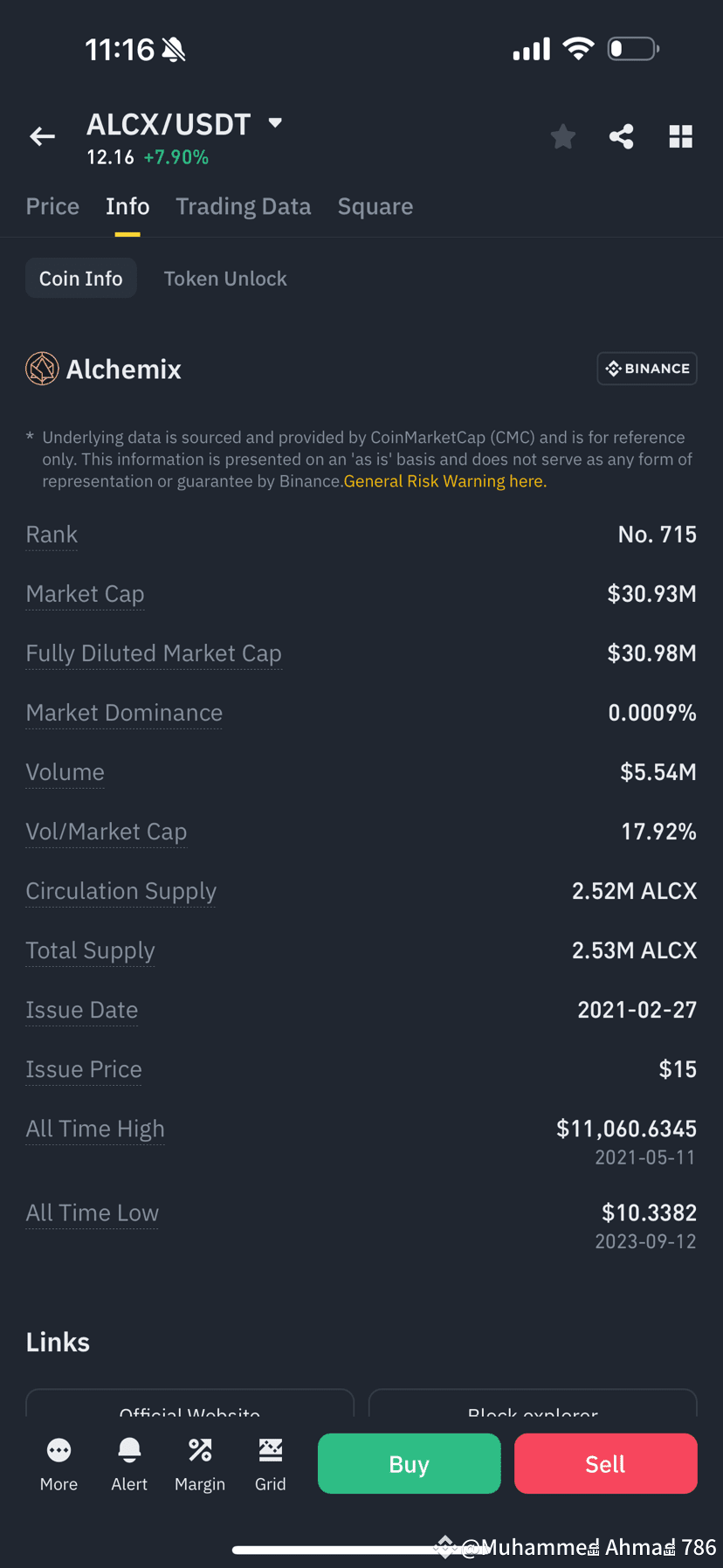Open the Margin trading icon
The height and width of the screenshot is (1568, 723).
pyautogui.click(x=200, y=1464)
